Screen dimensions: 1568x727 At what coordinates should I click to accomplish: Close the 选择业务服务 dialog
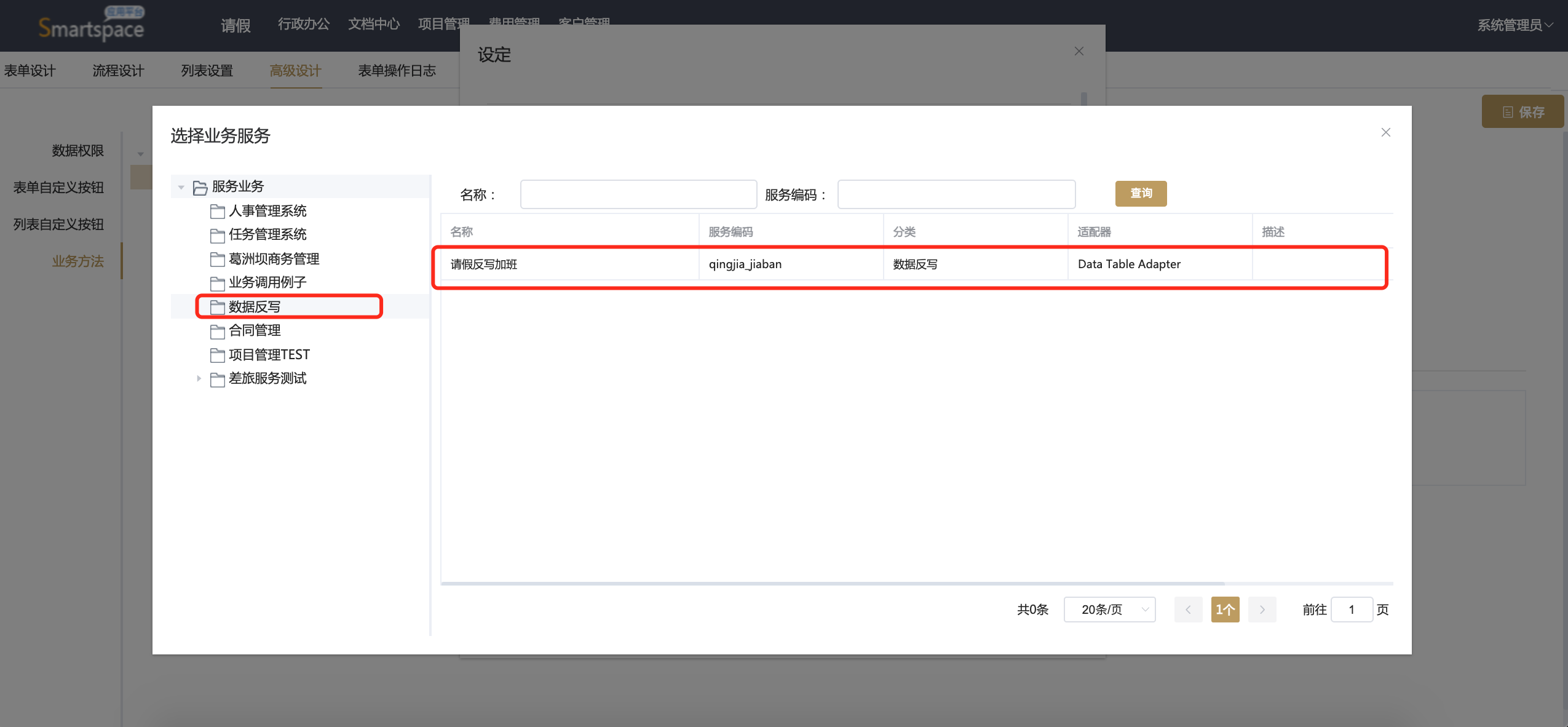1385,132
